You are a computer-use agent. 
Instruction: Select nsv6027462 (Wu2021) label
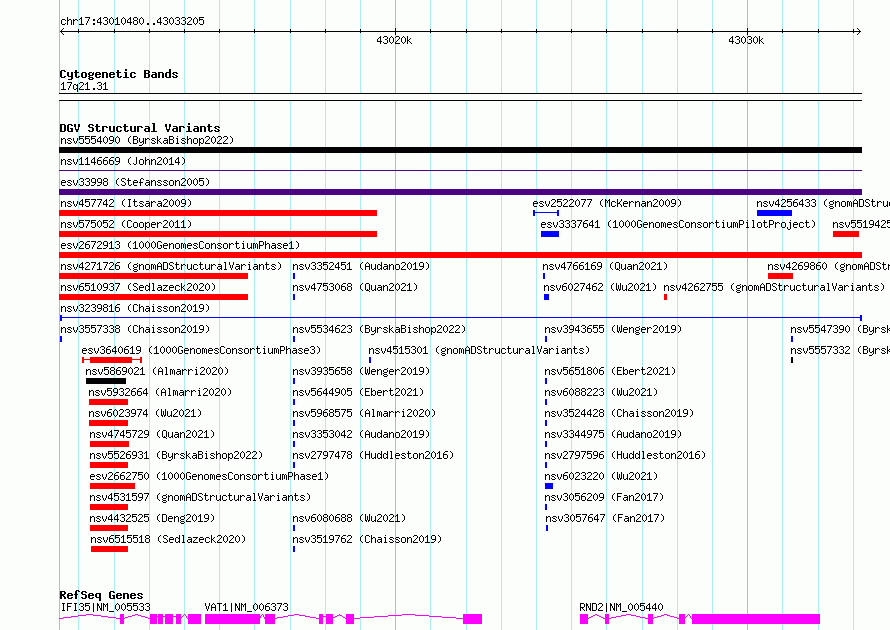point(600,287)
